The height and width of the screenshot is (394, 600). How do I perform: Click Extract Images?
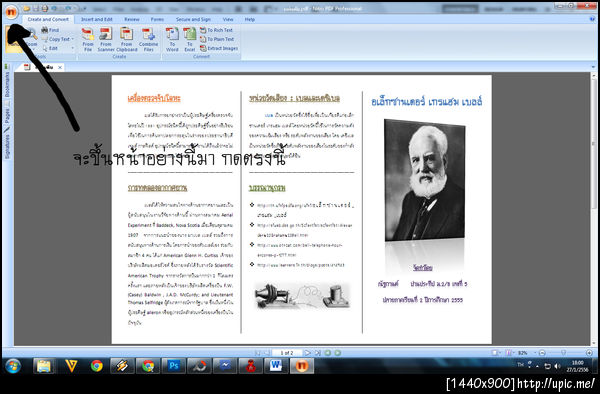(x=219, y=48)
